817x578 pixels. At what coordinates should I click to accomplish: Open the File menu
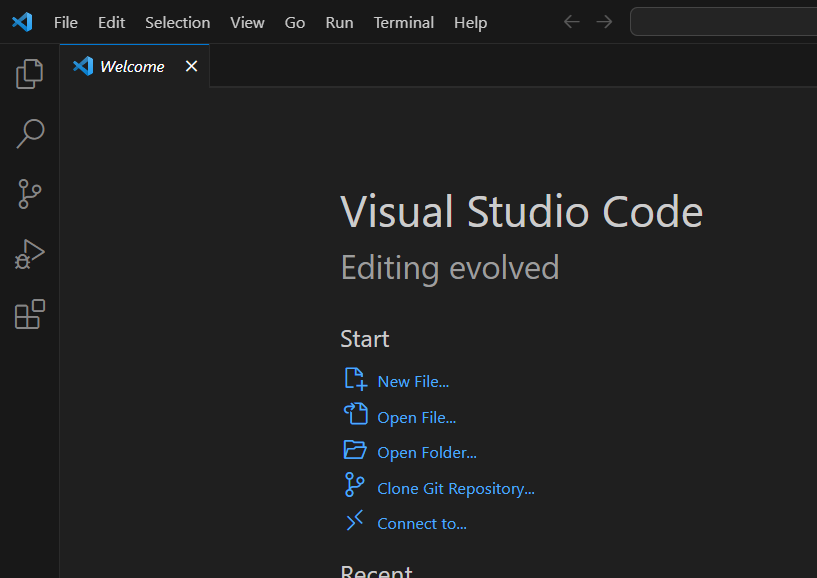pyautogui.click(x=66, y=23)
